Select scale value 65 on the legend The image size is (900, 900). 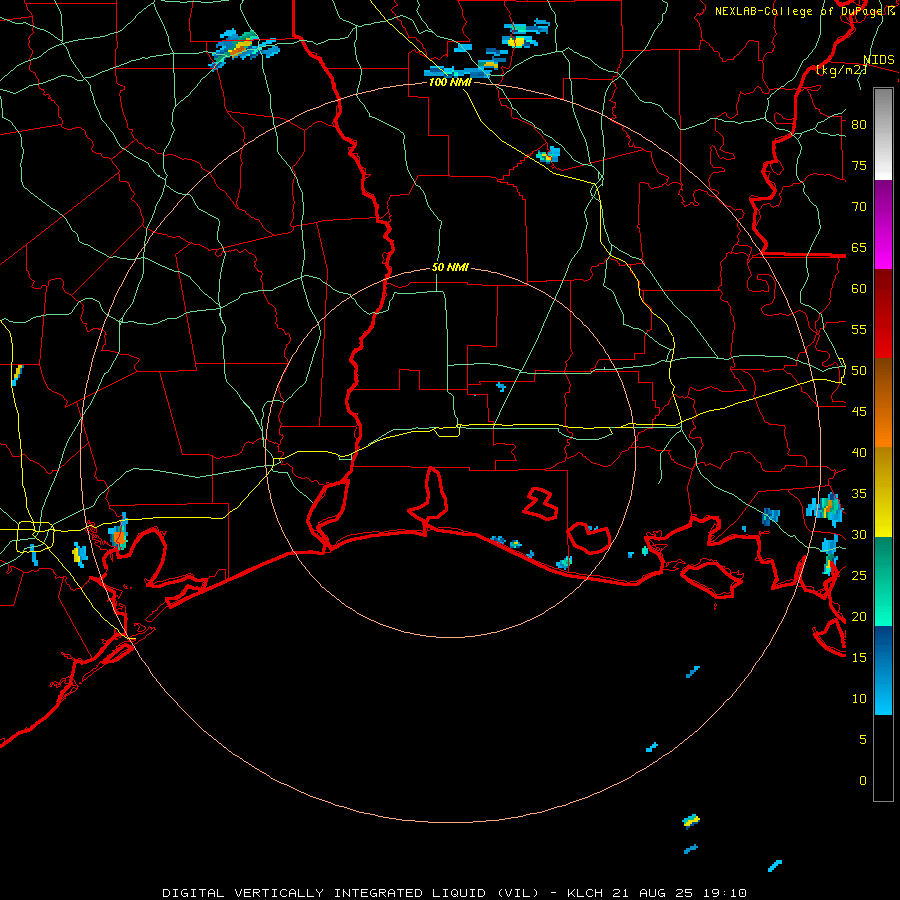[859, 247]
